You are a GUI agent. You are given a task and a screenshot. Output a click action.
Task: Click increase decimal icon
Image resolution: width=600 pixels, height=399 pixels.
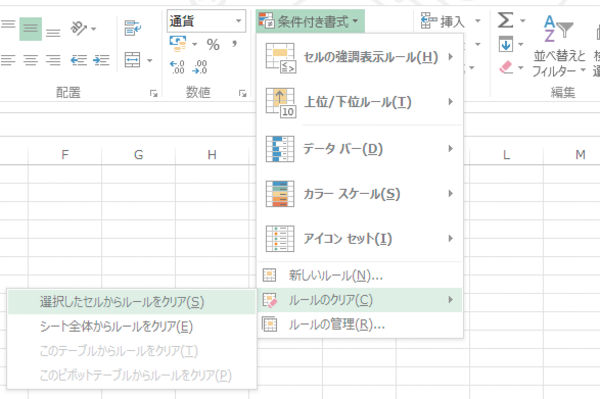[x=177, y=67]
